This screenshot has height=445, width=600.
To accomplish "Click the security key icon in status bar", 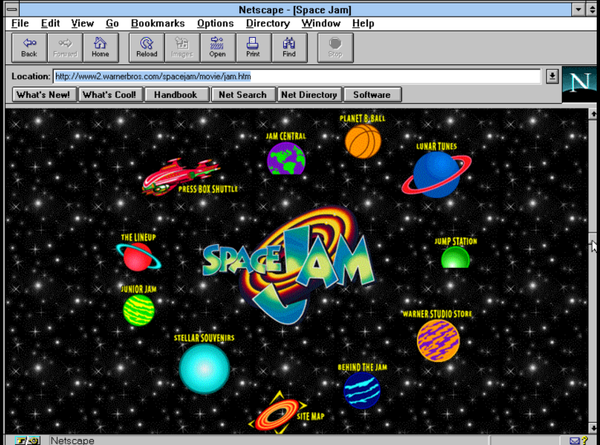I will [28, 441].
